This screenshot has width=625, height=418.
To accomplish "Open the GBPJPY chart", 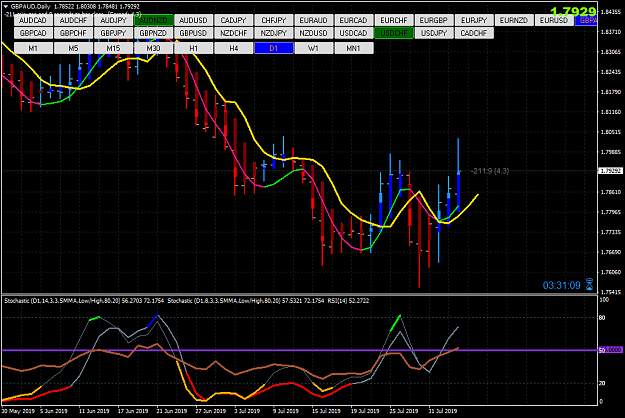I will pos(113,33).
